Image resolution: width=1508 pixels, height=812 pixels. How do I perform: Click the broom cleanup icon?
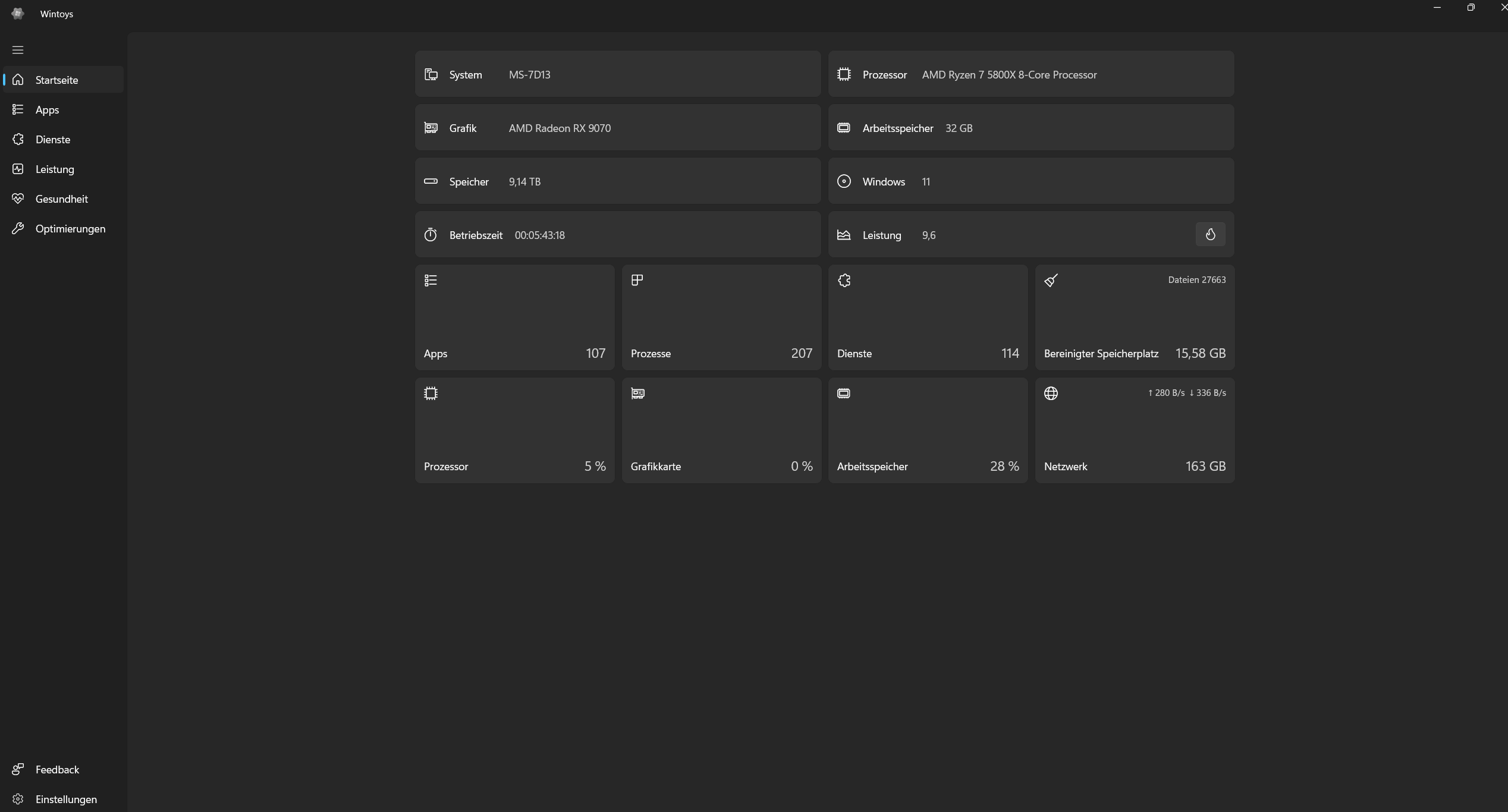click(1051, 281)
